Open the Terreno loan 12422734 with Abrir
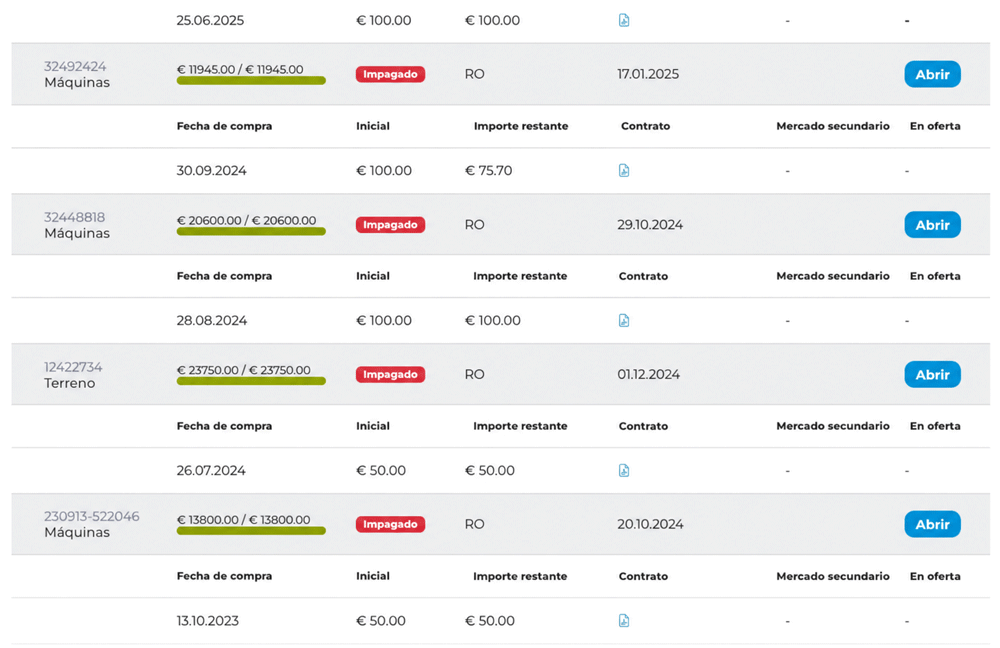 (x=932, y=374)
